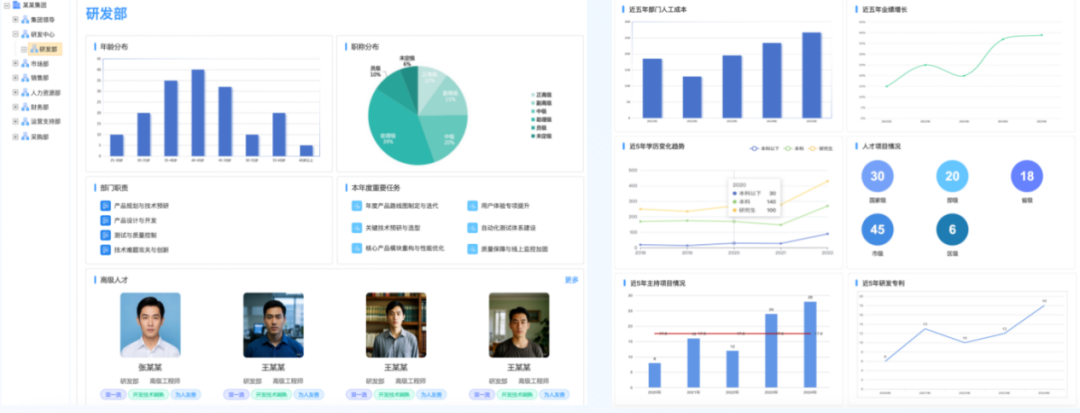Expand the 人力资源部 tree node
Screen dimensions: 1080x413
point(16,92)
